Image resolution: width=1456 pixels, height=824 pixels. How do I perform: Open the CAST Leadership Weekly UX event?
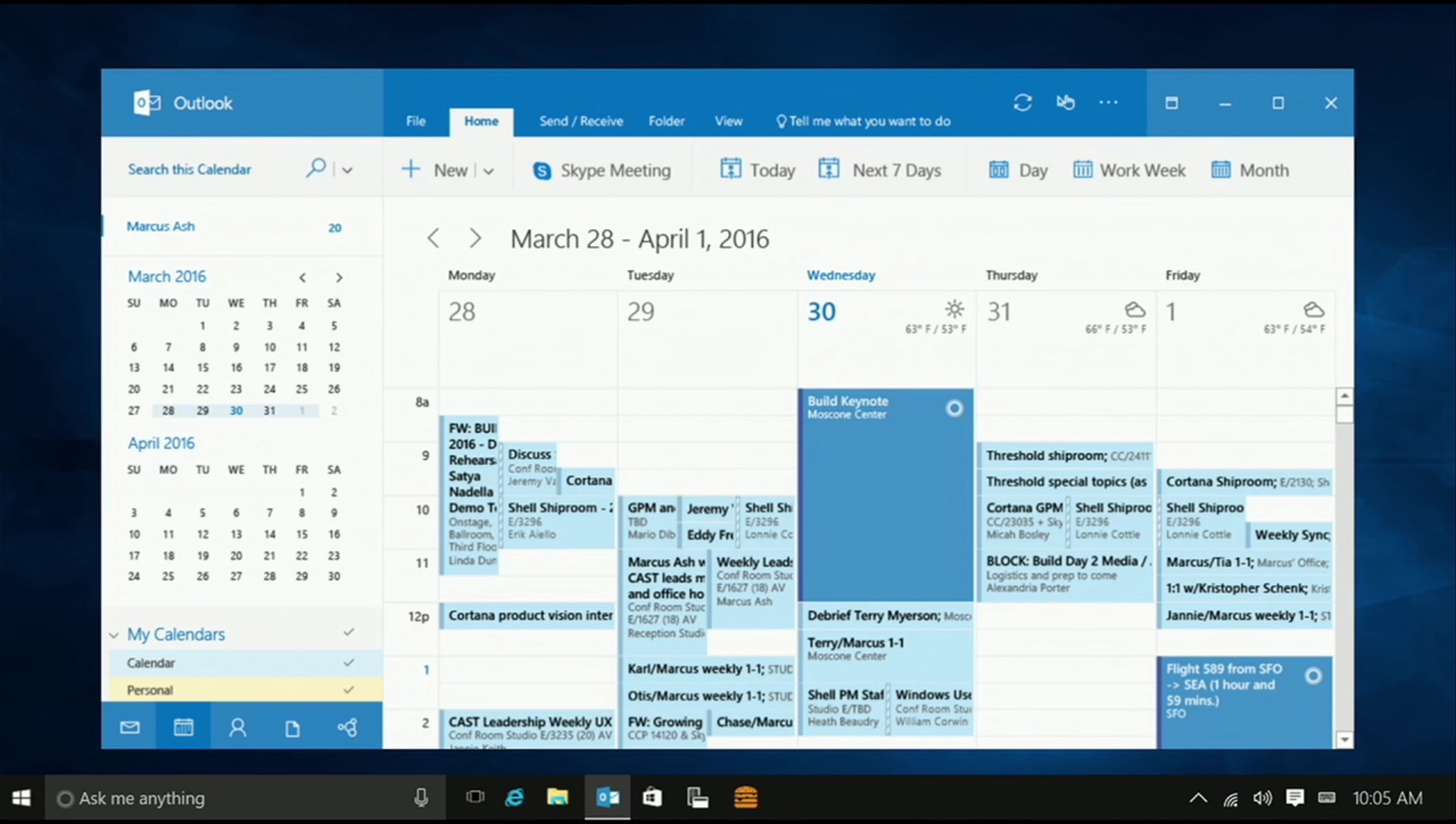coord(527,729)
